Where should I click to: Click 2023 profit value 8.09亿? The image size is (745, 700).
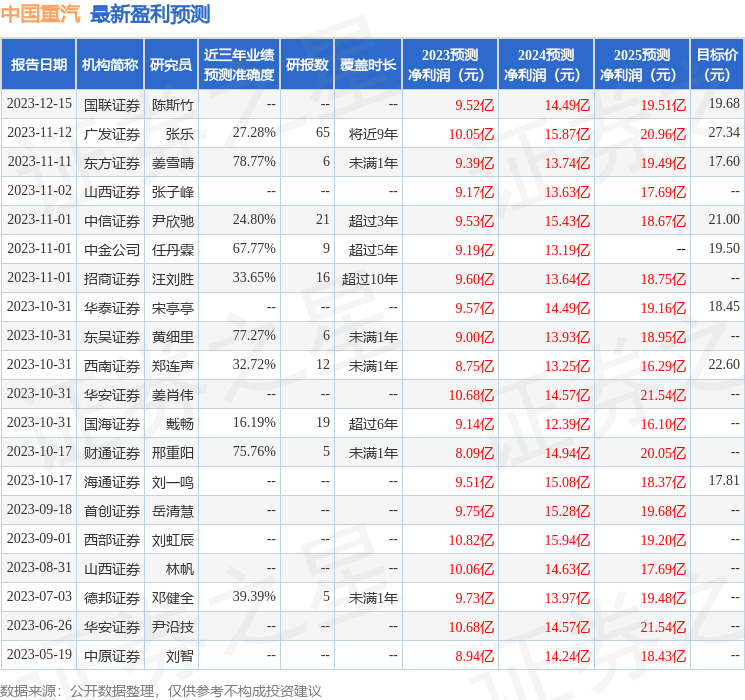(x=474, y=453)
